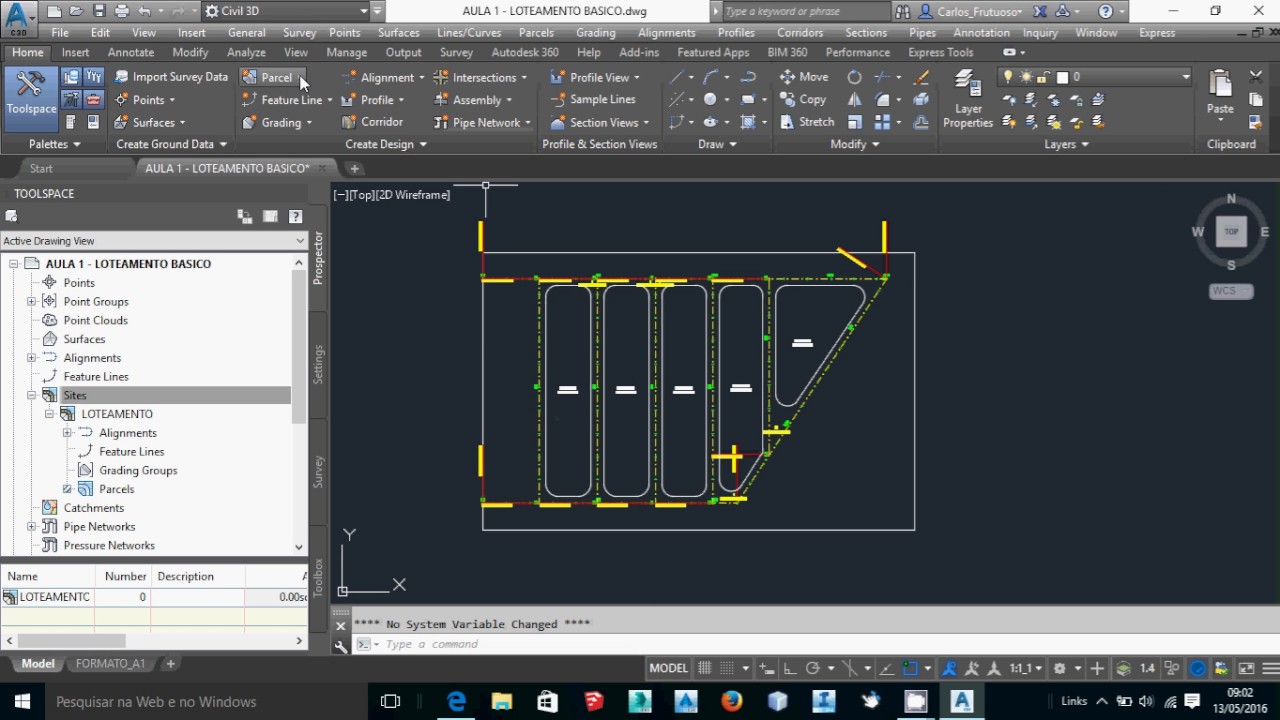Open the Help question-mark icon in title bar
Screen dimensions: 1280x720
[1105, 11]
